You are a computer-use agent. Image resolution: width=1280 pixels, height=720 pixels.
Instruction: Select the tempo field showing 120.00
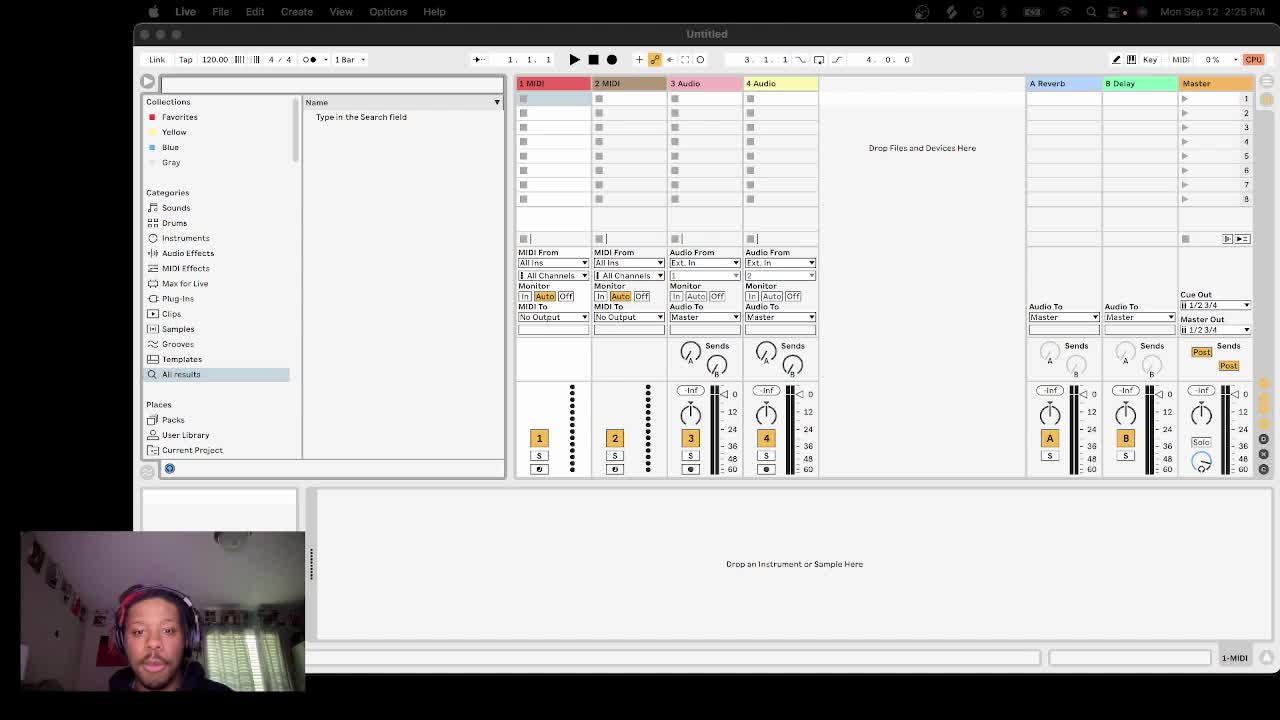pyautogui.click(x=215, y=59)
